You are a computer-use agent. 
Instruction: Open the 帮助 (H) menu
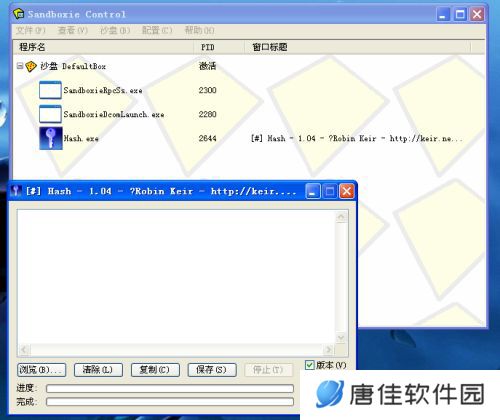[x=199, y=30]
